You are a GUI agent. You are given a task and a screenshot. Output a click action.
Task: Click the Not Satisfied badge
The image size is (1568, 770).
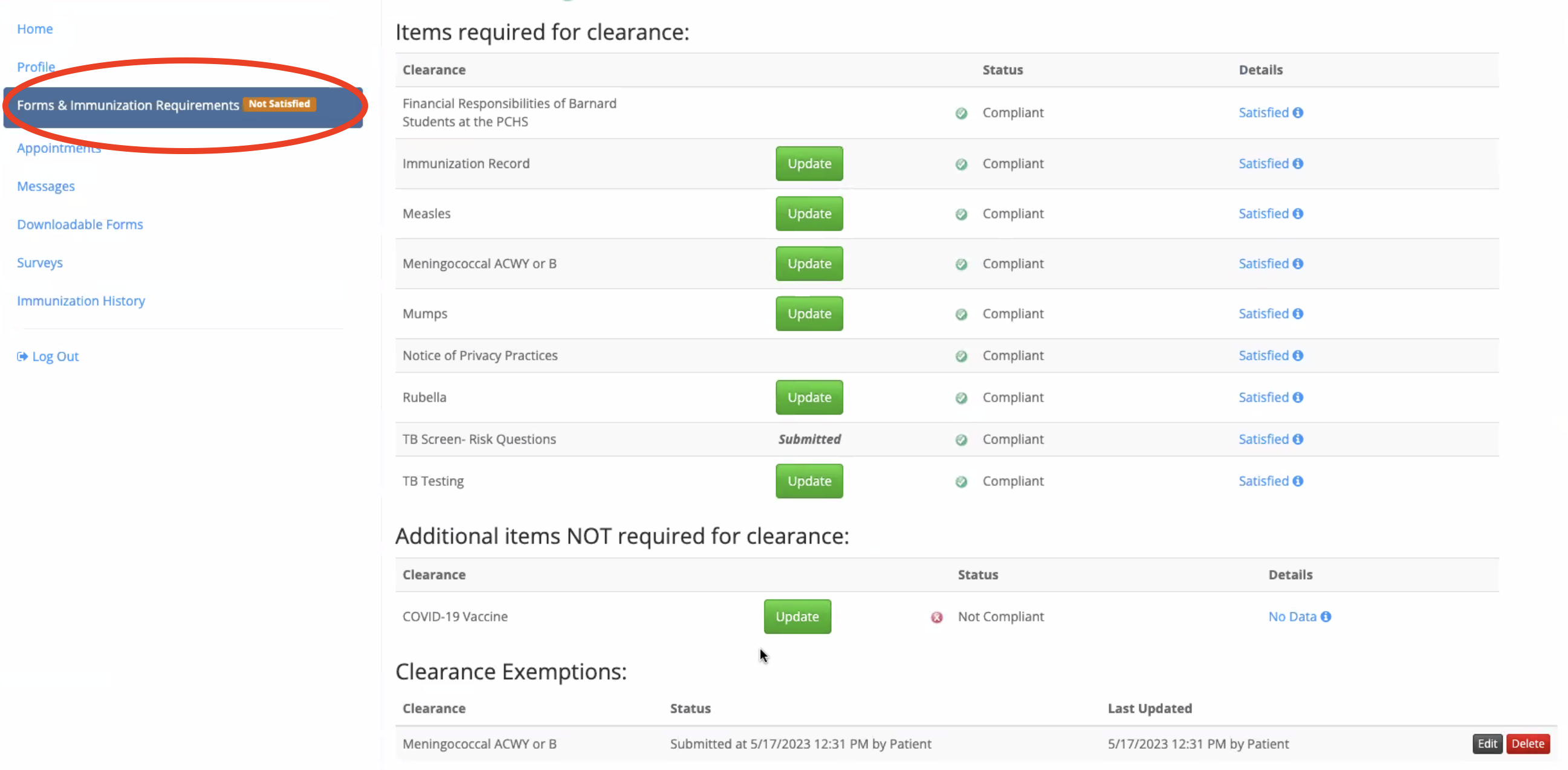pos(279,104)
